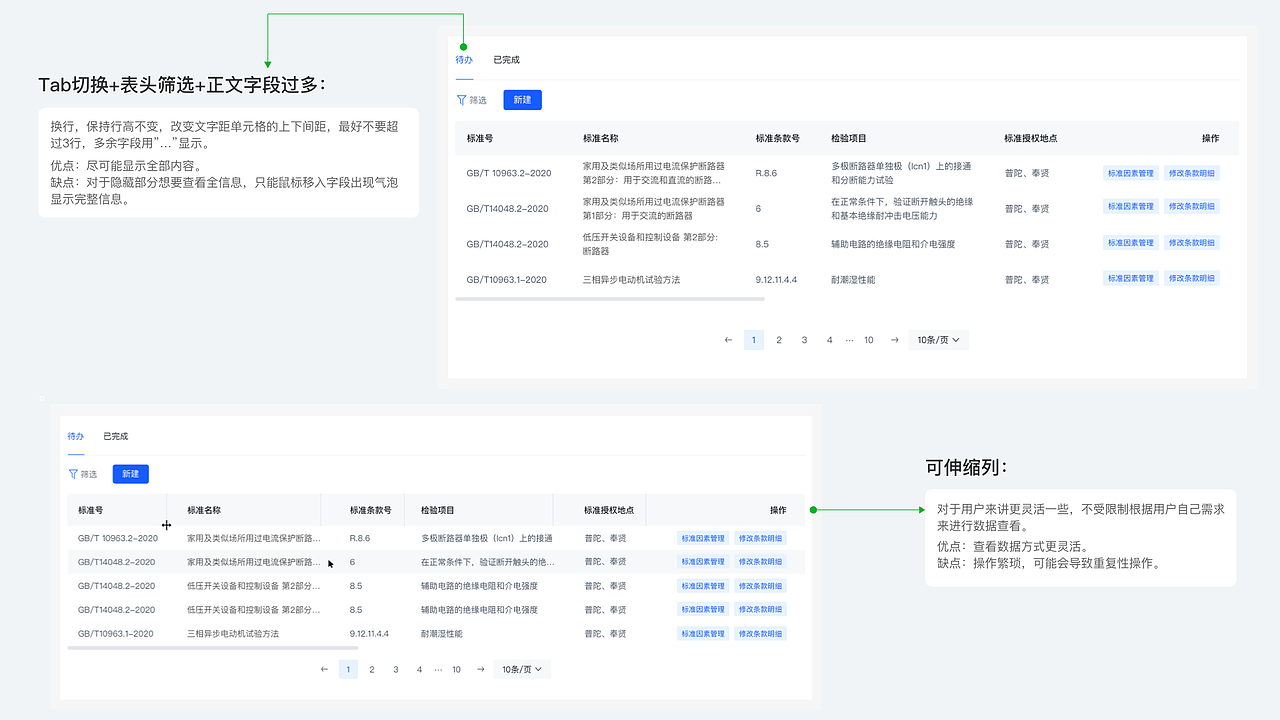Go to previous page arrow in lower table
1280x720 pixels.
pyautogui.click(x=324, y=669)
